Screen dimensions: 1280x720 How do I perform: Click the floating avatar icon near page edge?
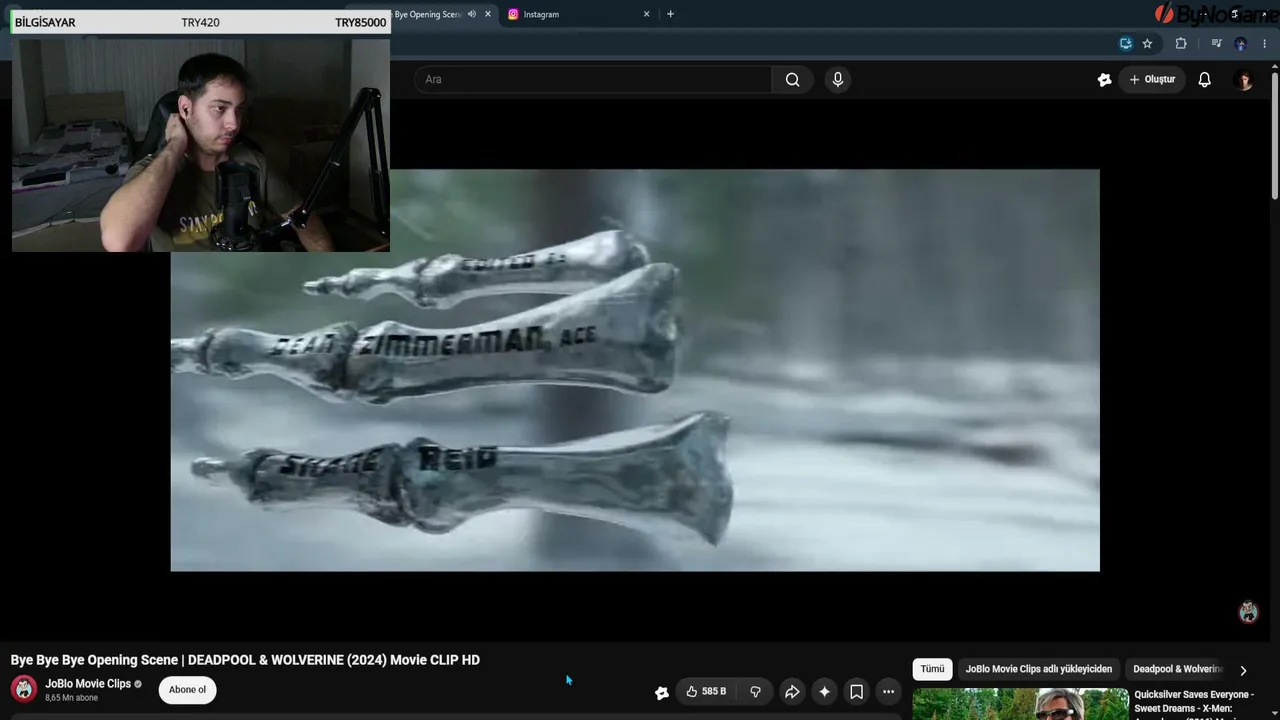tap(1248, 612)
